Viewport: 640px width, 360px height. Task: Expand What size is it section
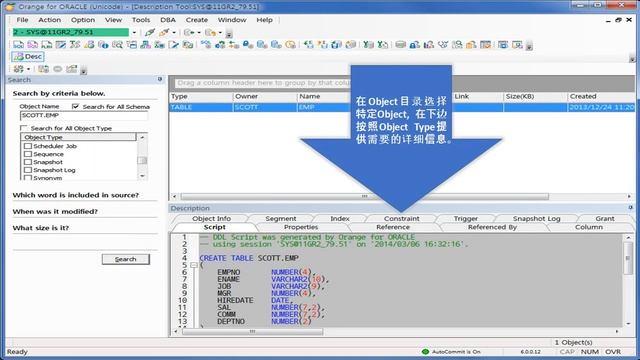click(x=41, y=228)
